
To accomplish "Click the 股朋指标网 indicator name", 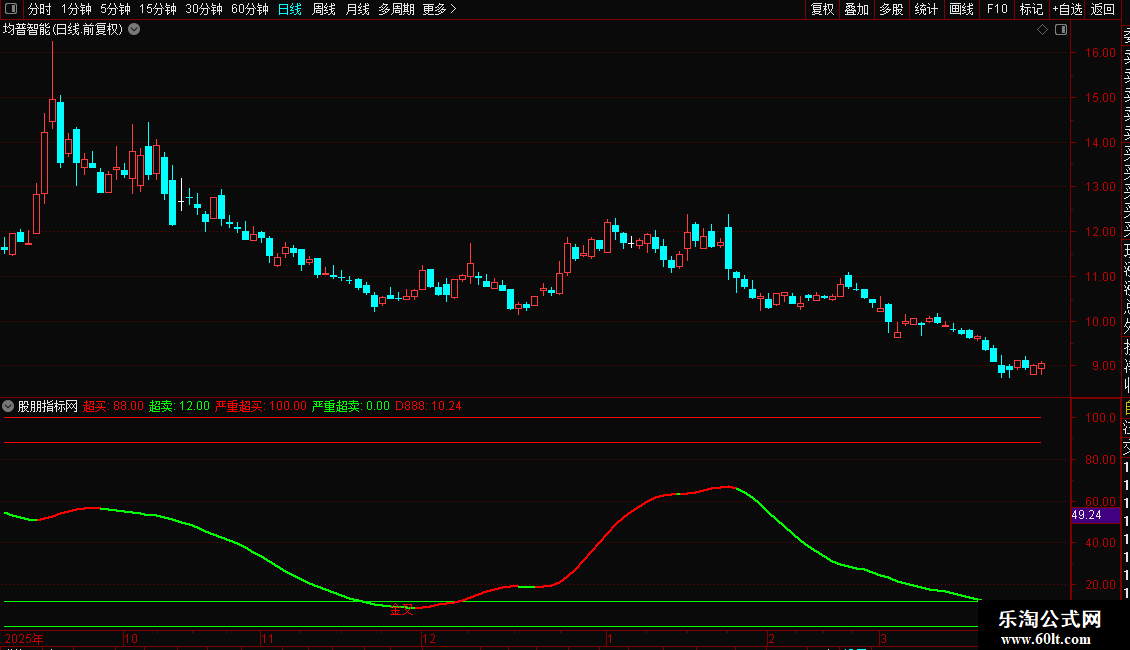I will [48, 406].
